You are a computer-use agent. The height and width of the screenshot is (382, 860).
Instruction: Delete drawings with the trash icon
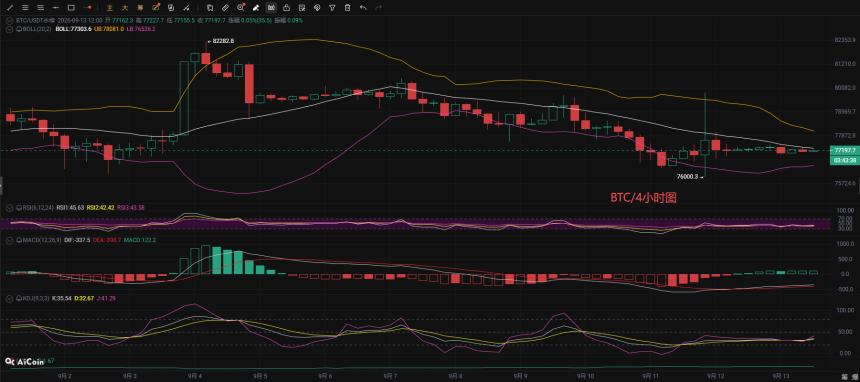(x=348, y=8)
